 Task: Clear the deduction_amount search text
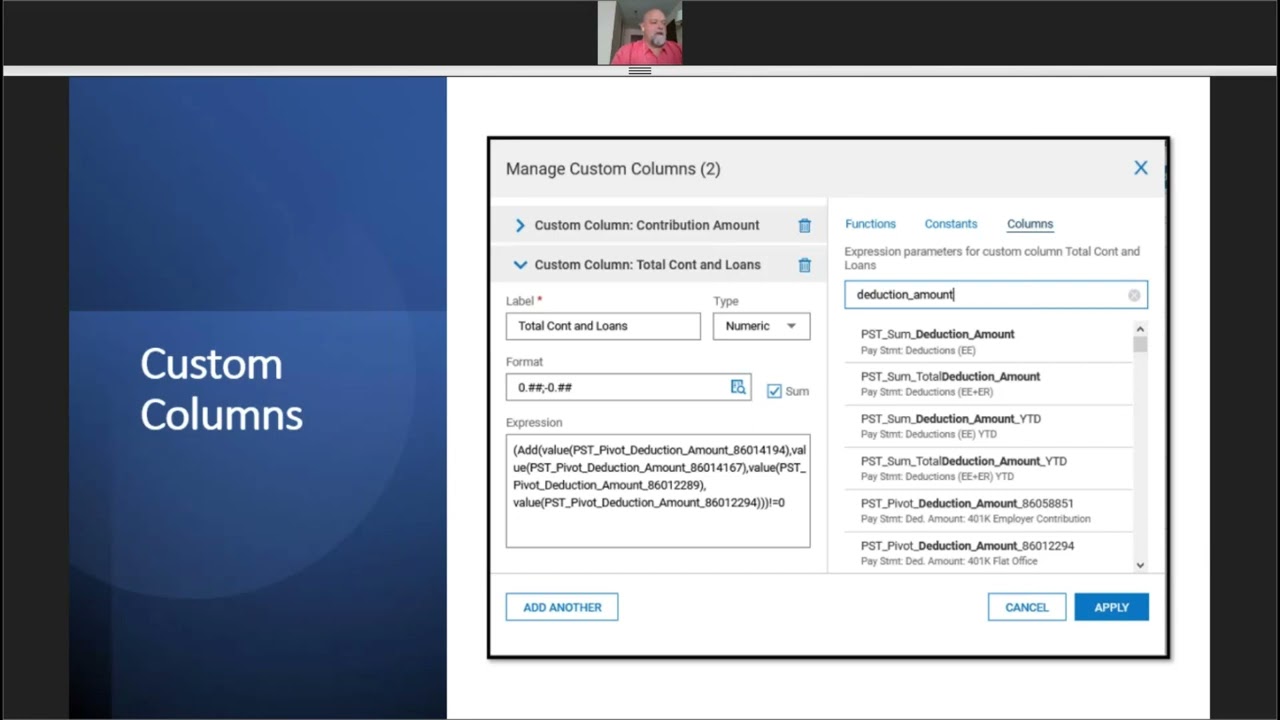tap(1134, 295)
